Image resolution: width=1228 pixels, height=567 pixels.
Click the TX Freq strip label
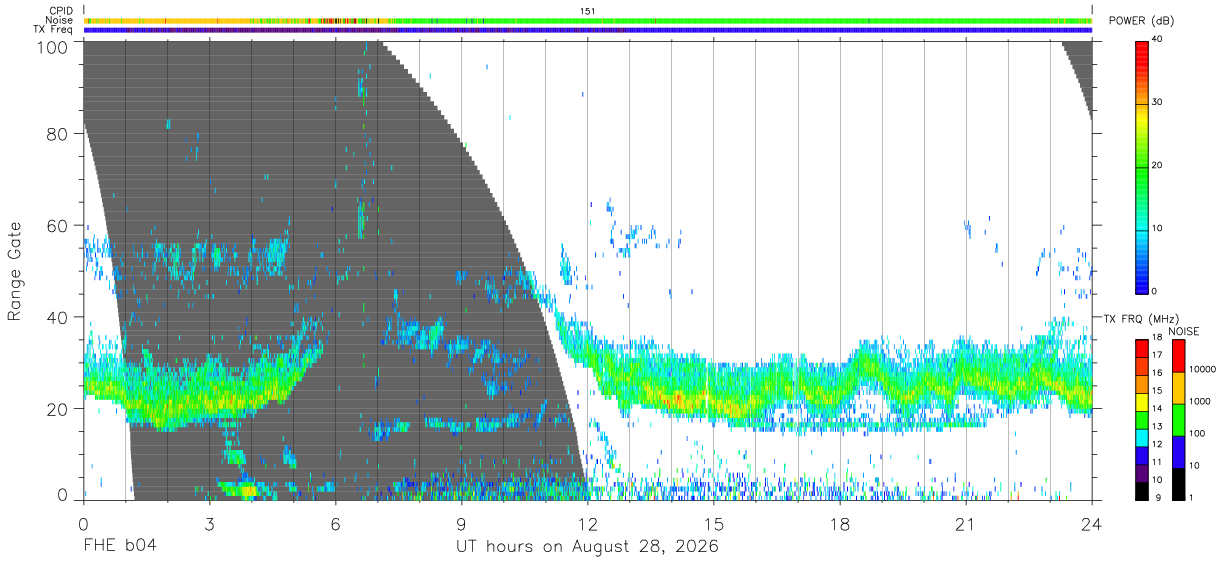[54, 30]
